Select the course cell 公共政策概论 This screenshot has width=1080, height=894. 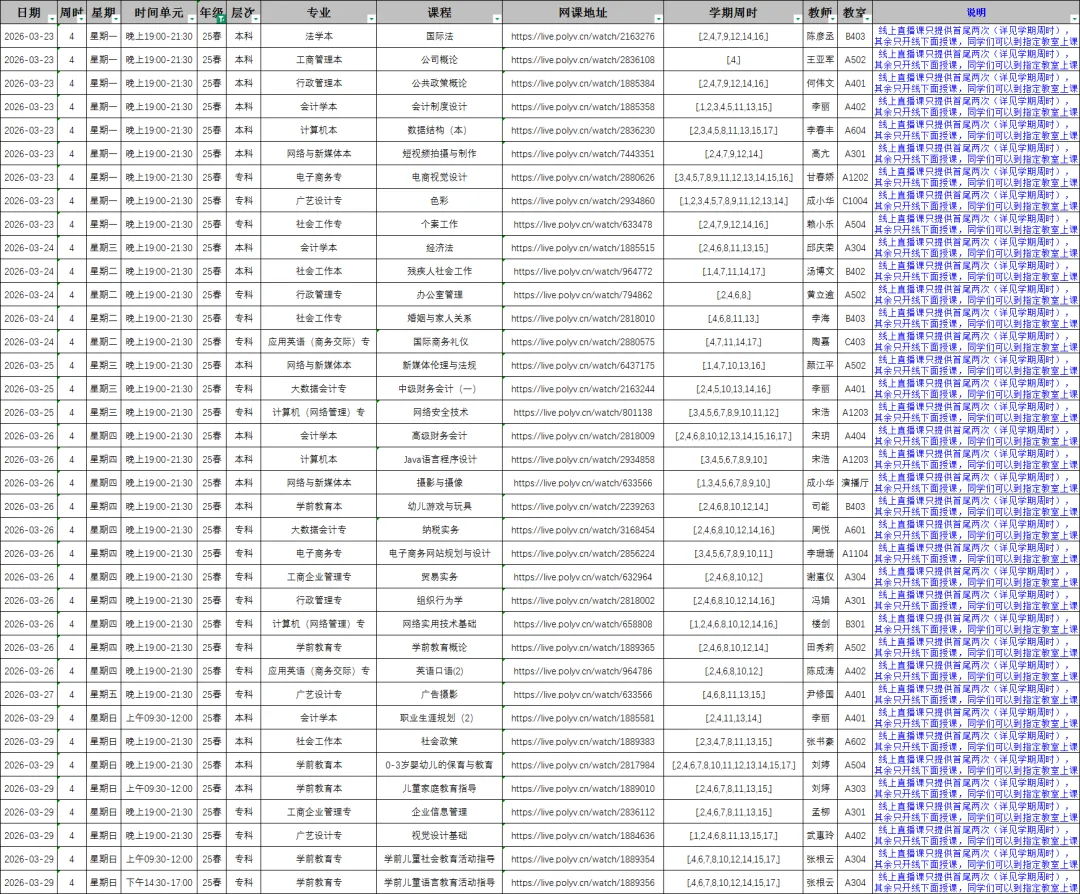[x=439, y=83]
